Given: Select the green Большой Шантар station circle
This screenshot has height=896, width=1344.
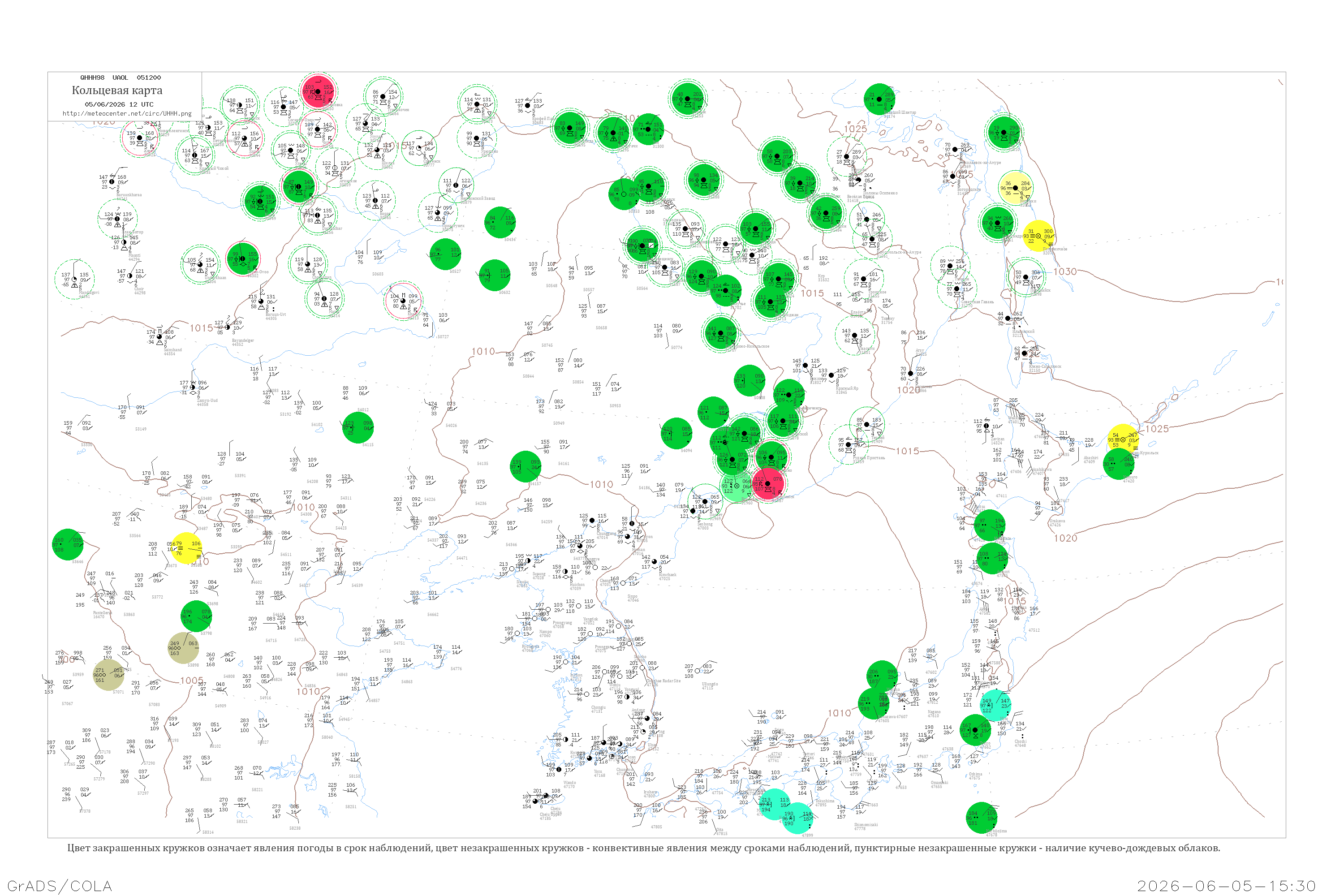Looking at the screenshot, I should 879,99.
